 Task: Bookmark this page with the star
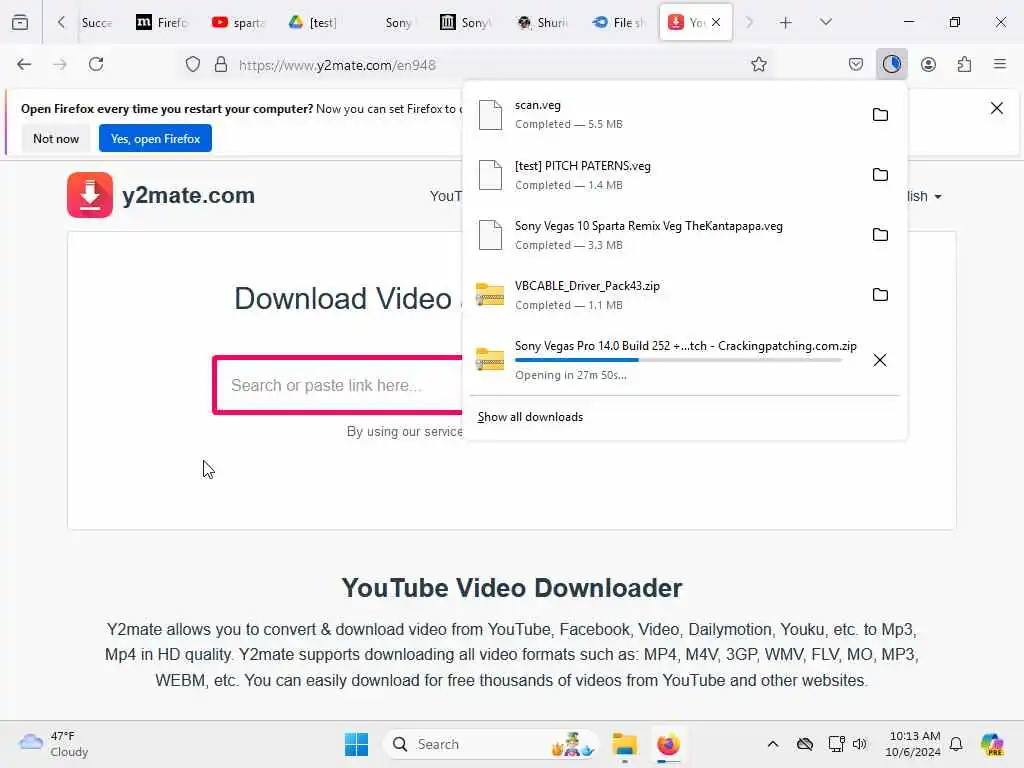[x=758, y=64]
